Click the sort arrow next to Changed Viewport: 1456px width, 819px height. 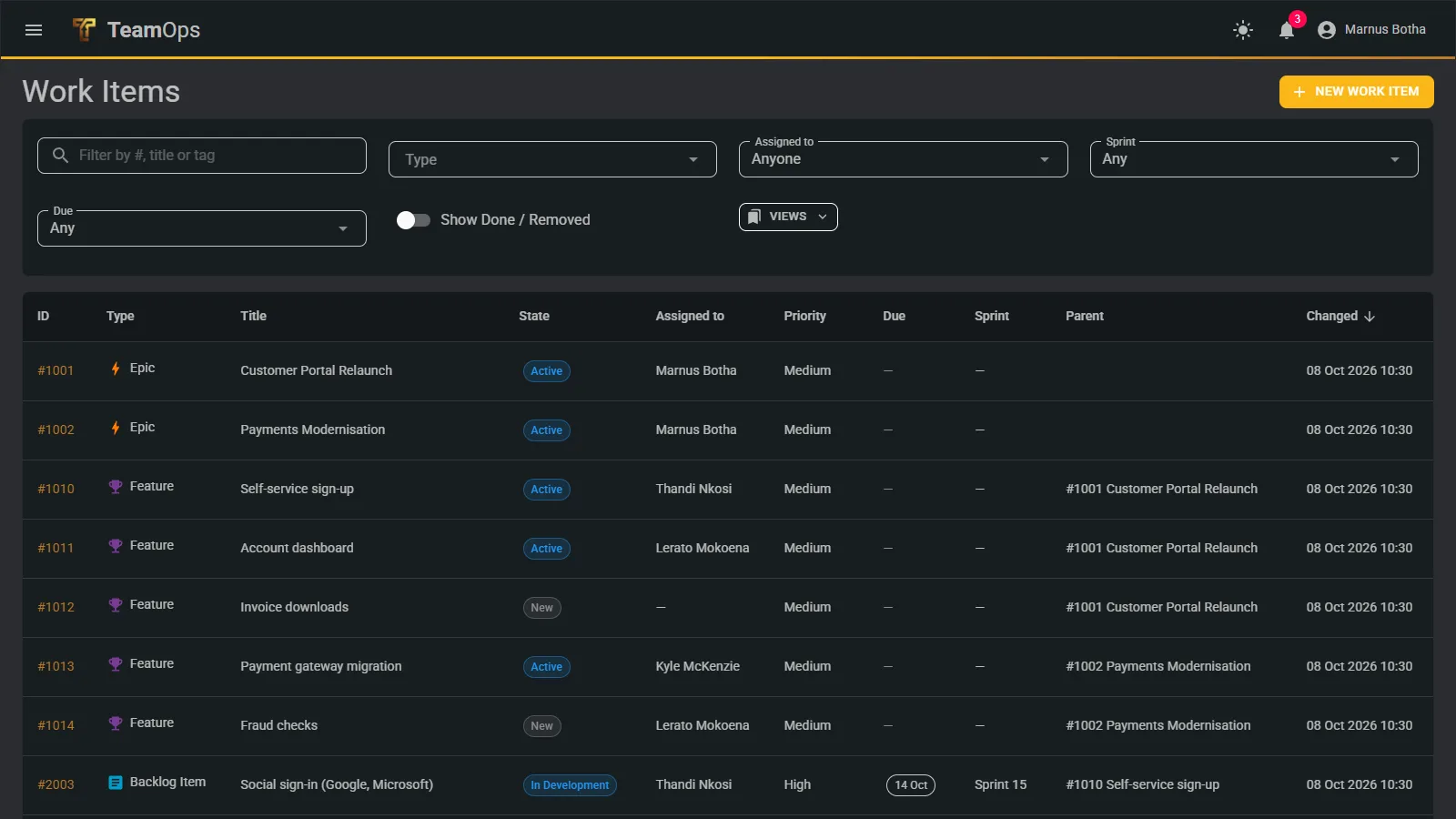[x=1370, y=317]
